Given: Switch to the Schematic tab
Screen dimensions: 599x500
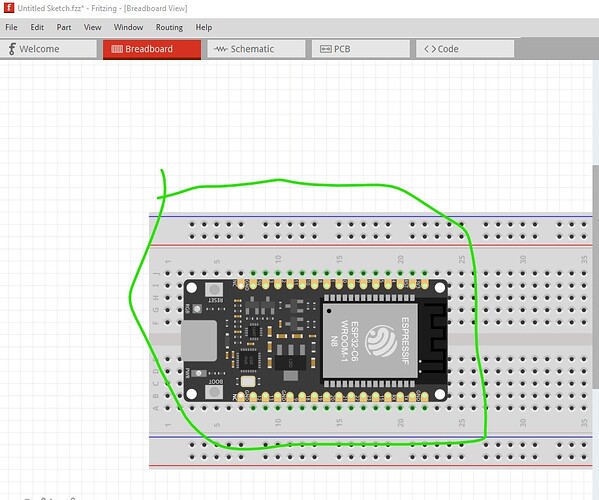Looking at the screenshot, I should click(256, 49).
